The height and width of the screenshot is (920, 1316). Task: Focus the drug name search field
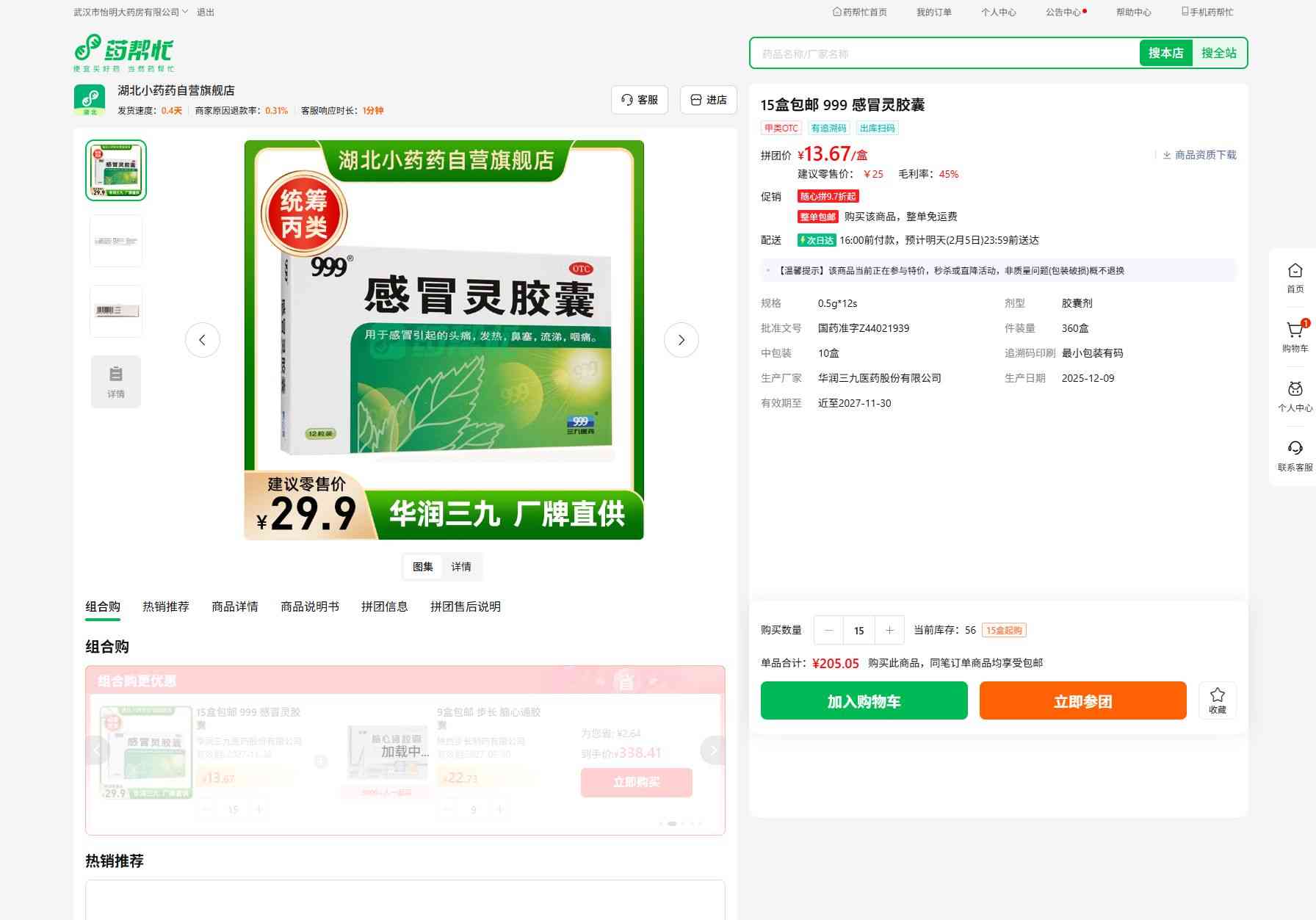[944, 54]
